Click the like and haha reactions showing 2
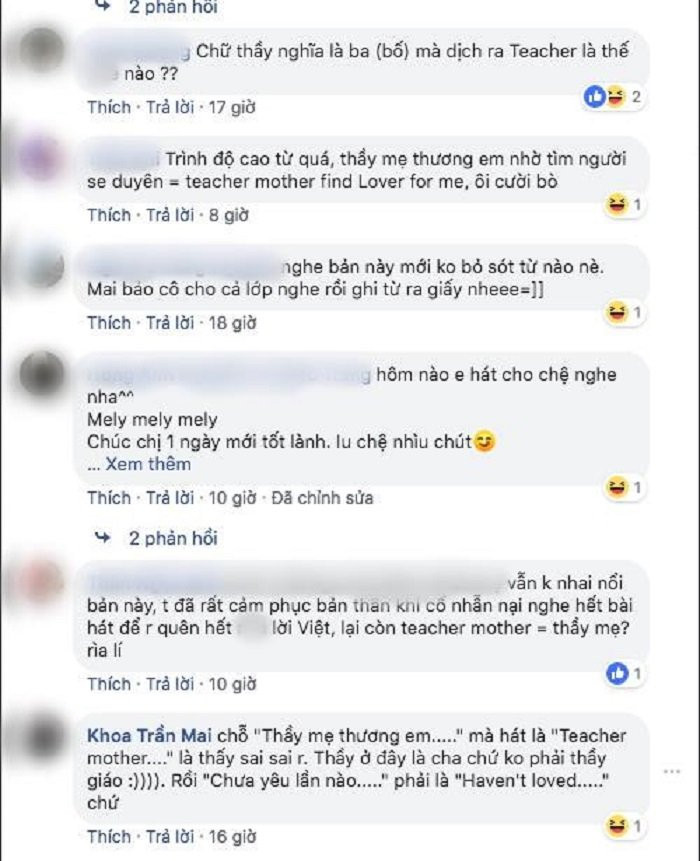700x861 pixels. [613, 97]
